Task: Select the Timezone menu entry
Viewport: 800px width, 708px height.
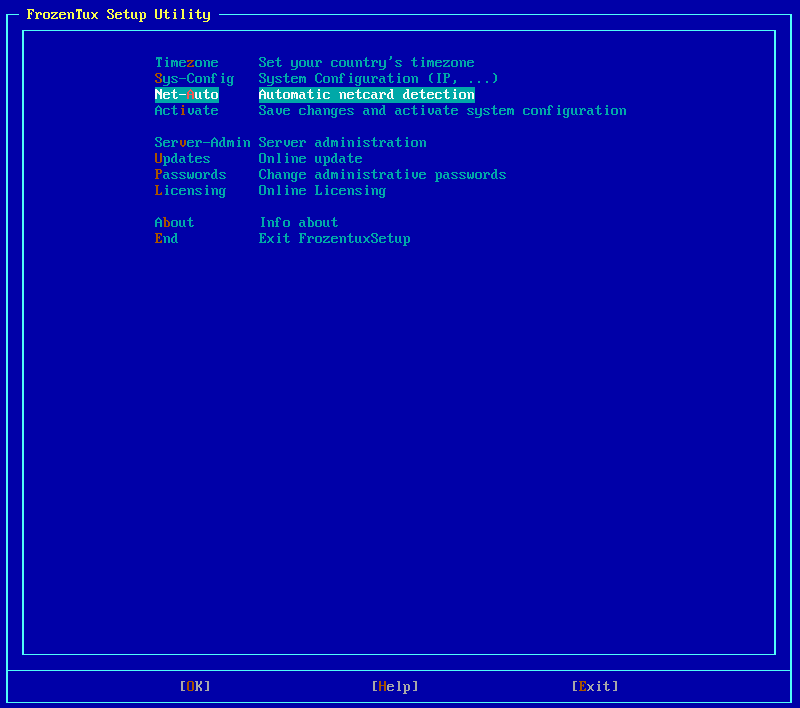Action: [x=187, y=63]
